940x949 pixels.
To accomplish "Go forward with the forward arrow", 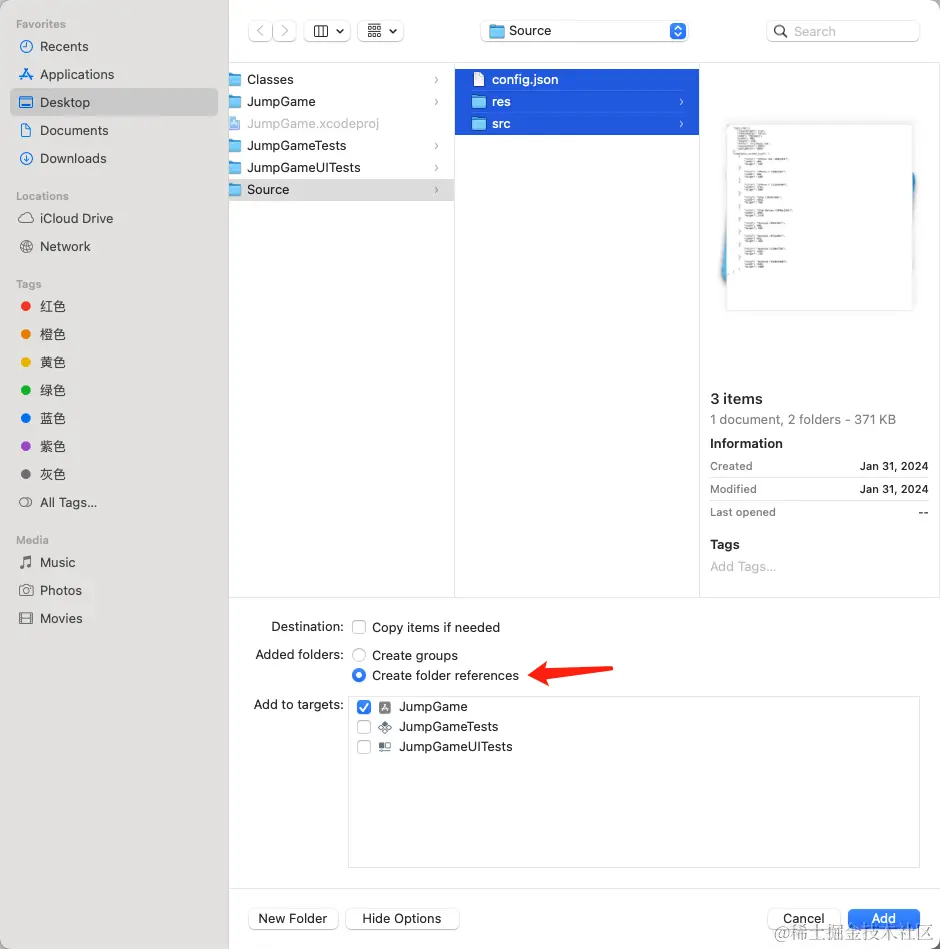I will tap(284, 31).
